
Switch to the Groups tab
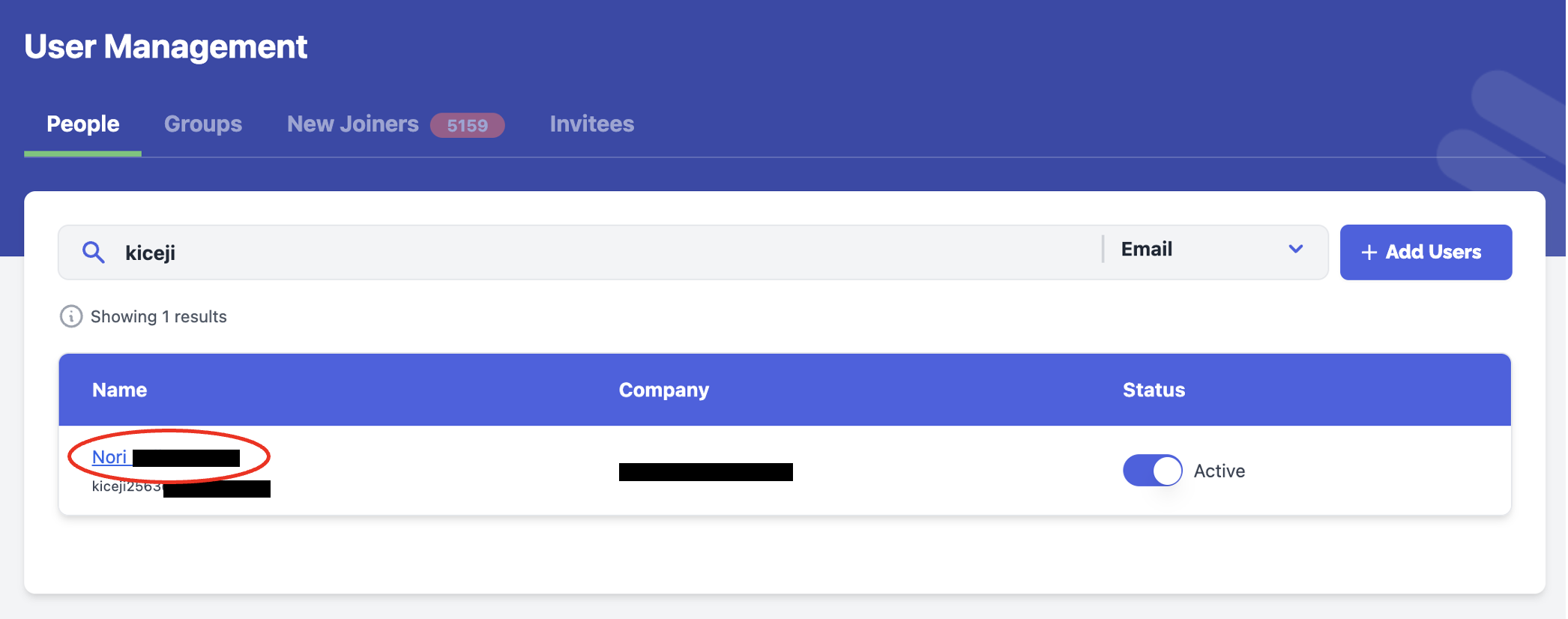coord(202,124)
